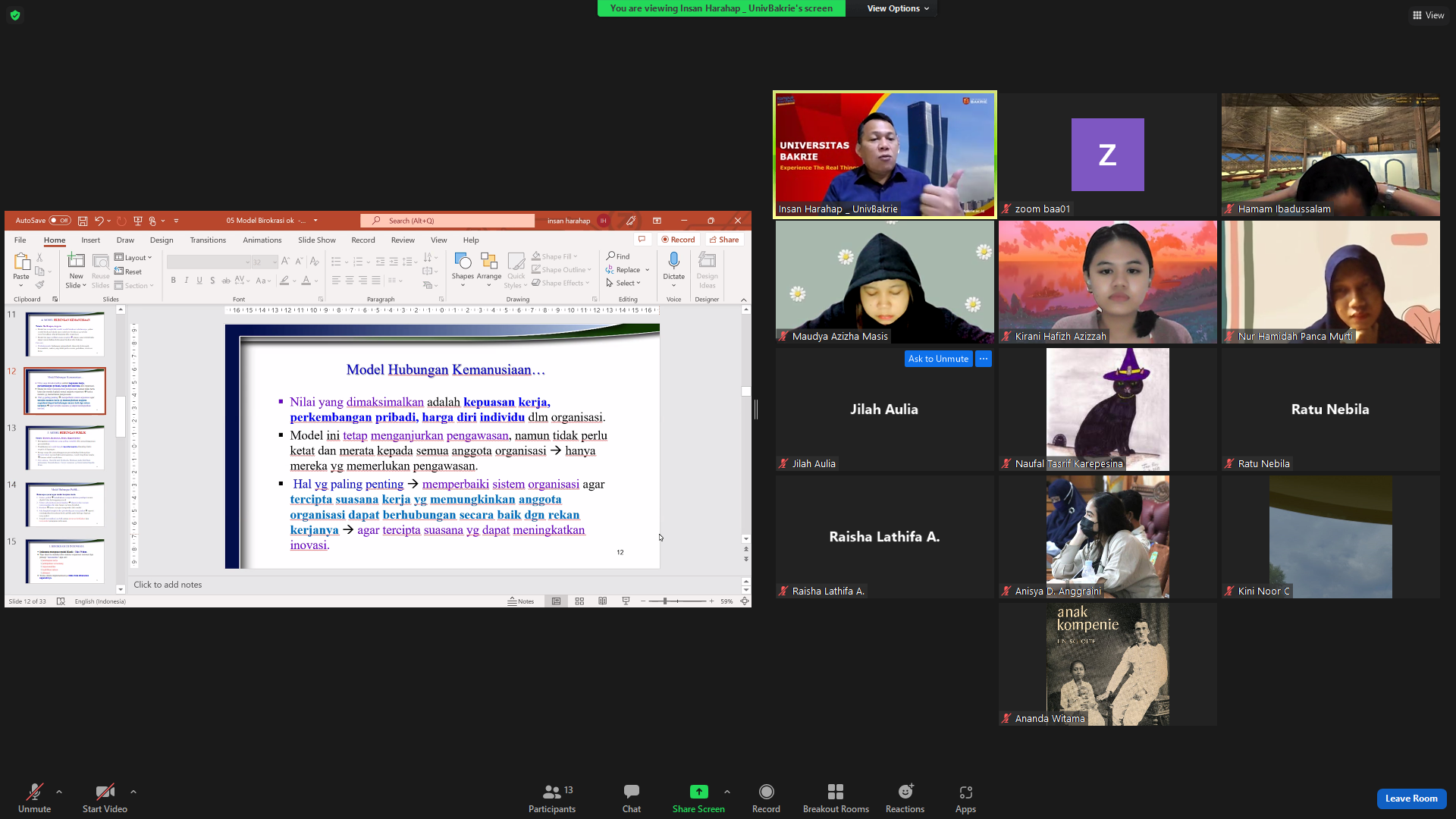Toggle Underline formatting
1456x819 pixels.
click(199, 281)
